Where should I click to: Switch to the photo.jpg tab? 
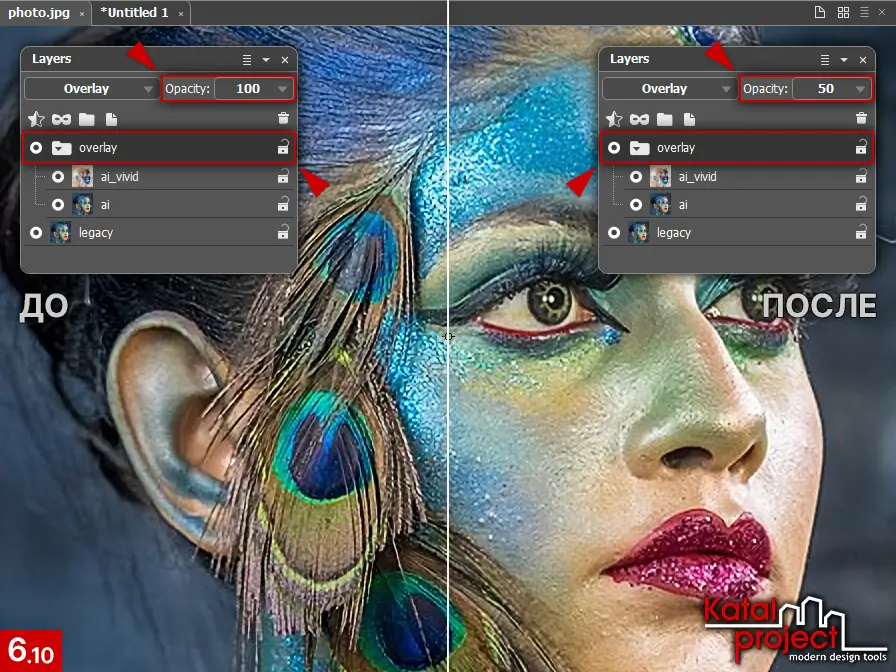click(x=39, y=13)
